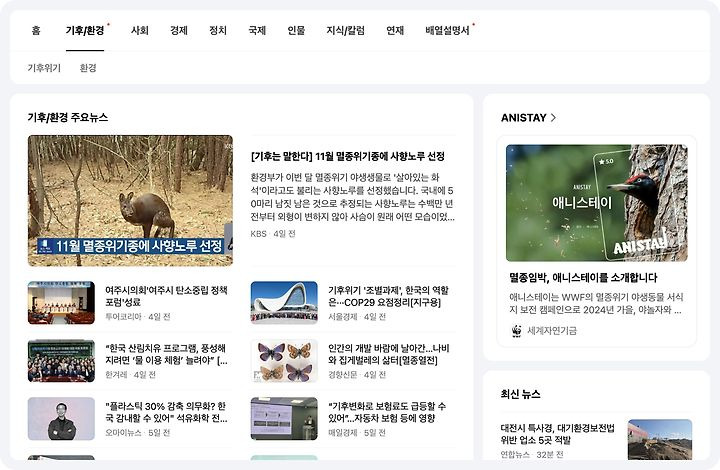Open the 지식/칼럼 tab
This screenshot has width=720, height=470.
[345, 30]
